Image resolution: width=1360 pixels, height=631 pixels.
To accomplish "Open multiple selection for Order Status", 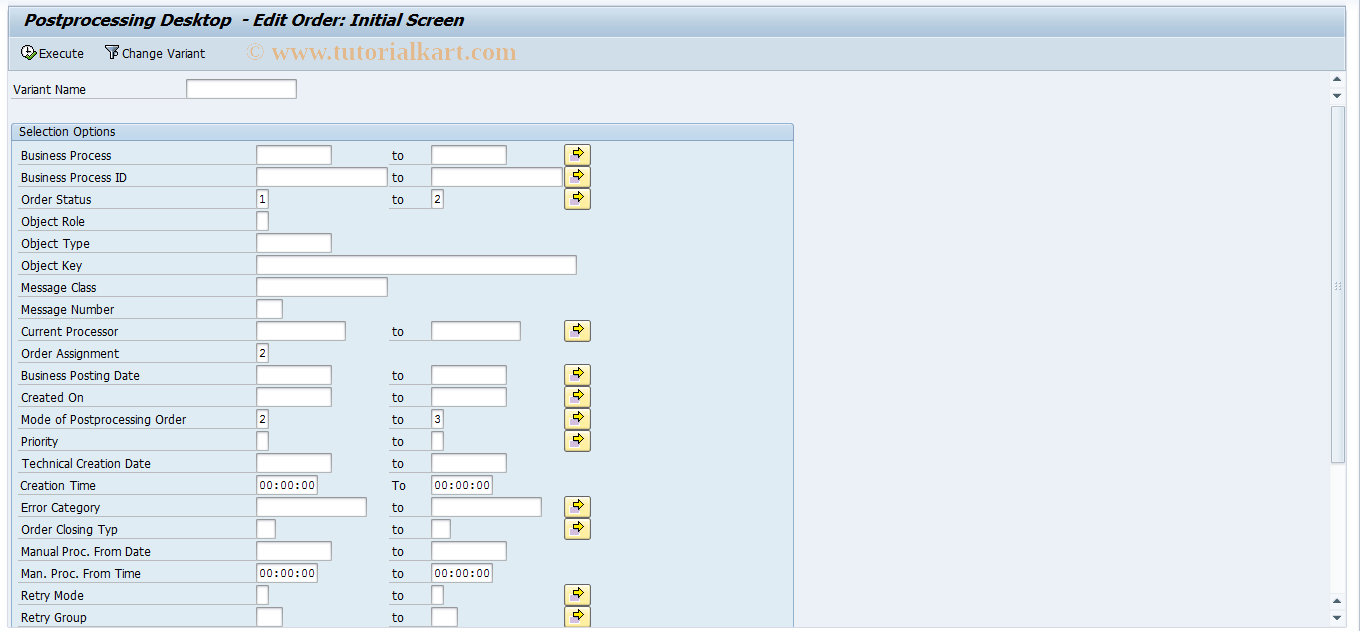I will point(577,198).
